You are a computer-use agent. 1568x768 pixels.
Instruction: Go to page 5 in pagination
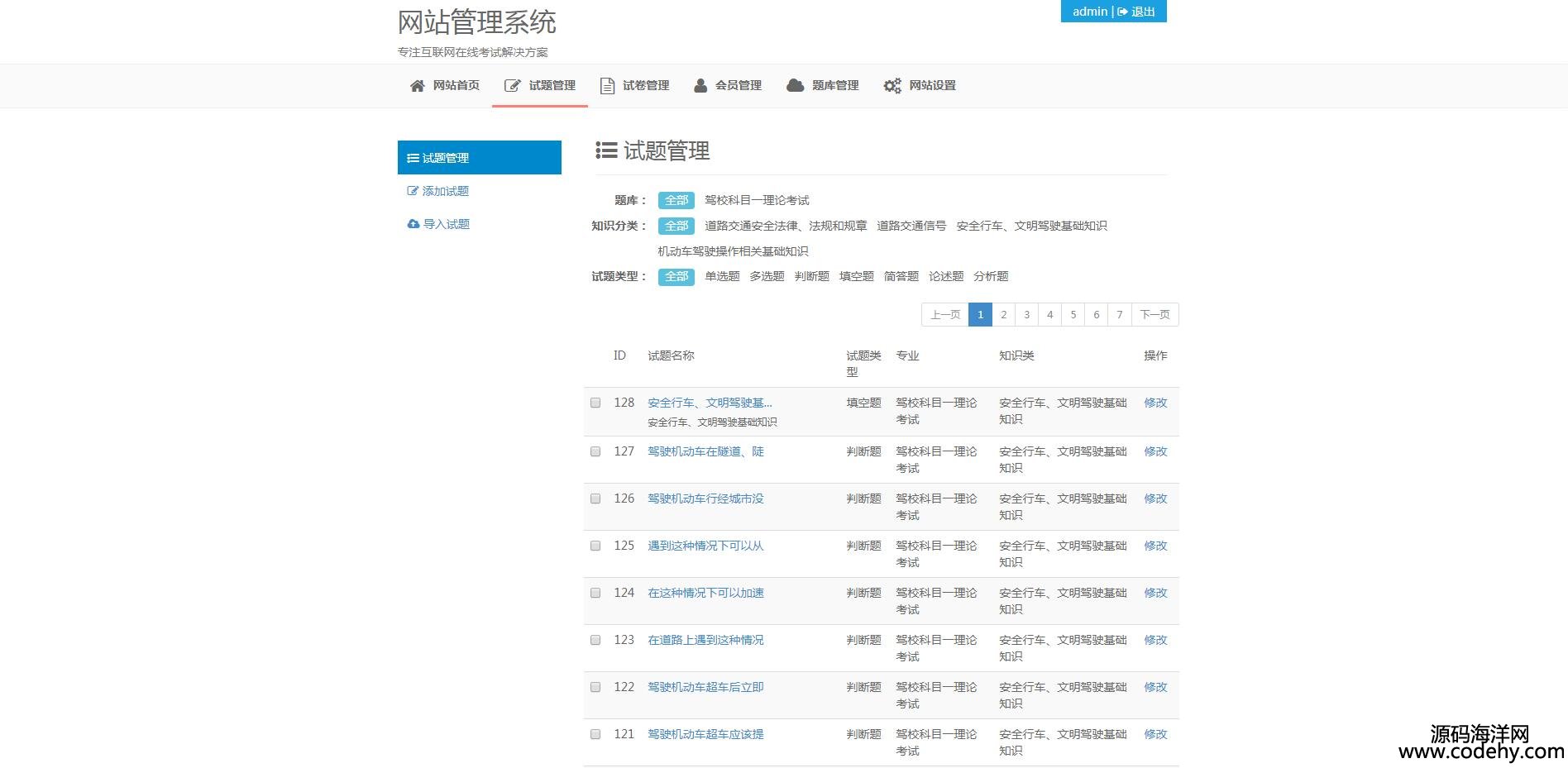(x=1073, y=314)
